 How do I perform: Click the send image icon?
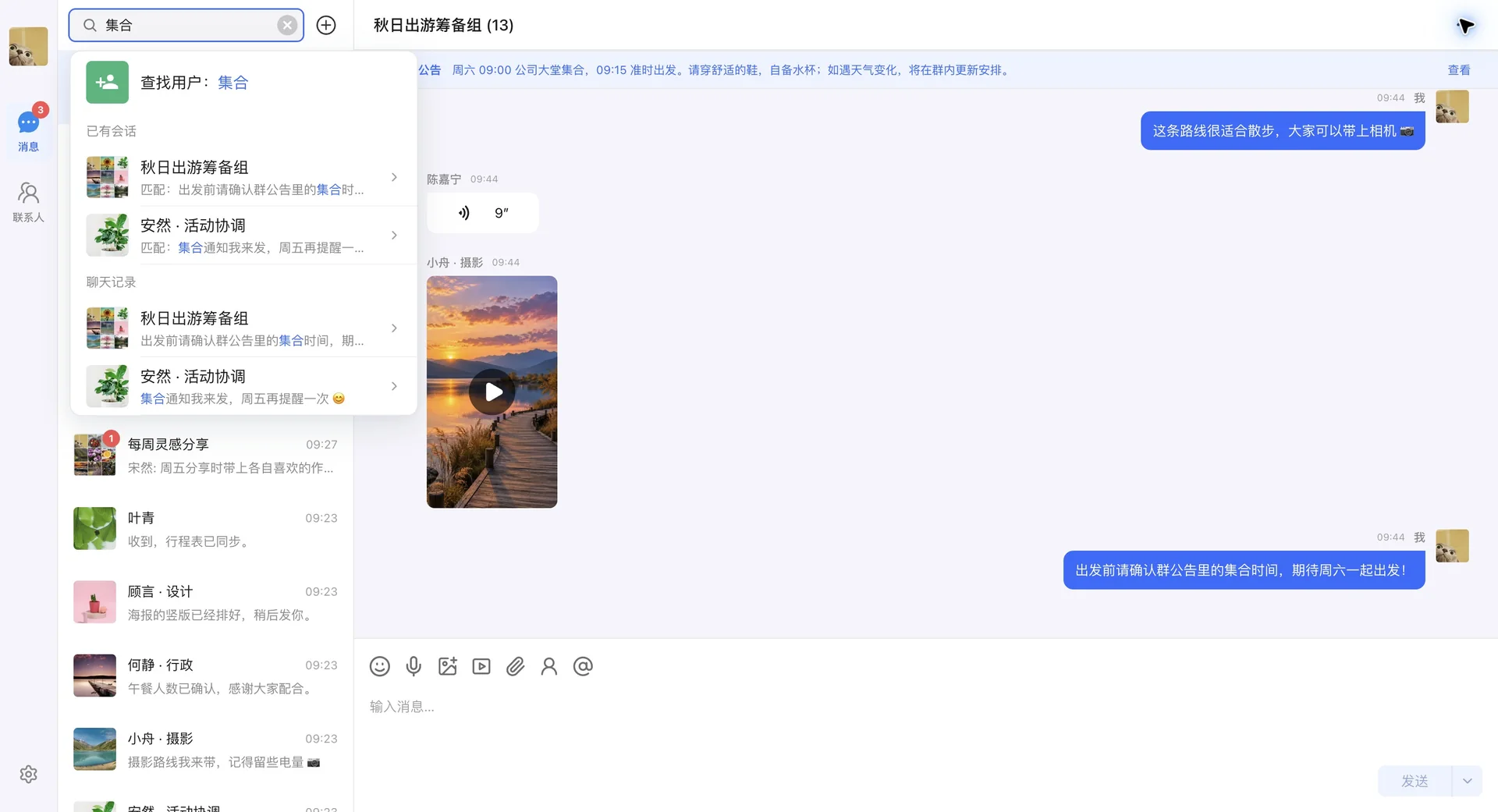pos(448,666)
